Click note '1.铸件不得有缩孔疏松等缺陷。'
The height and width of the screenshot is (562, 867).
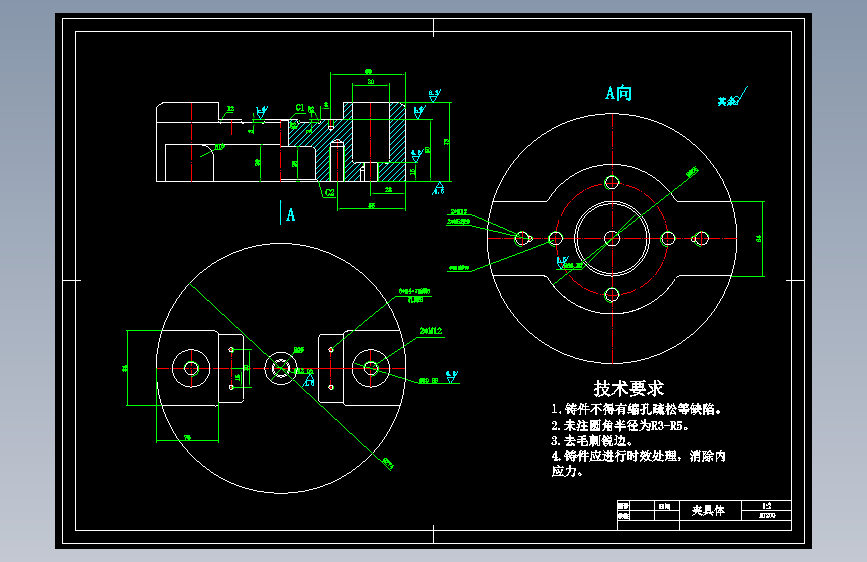pos(636,409)
